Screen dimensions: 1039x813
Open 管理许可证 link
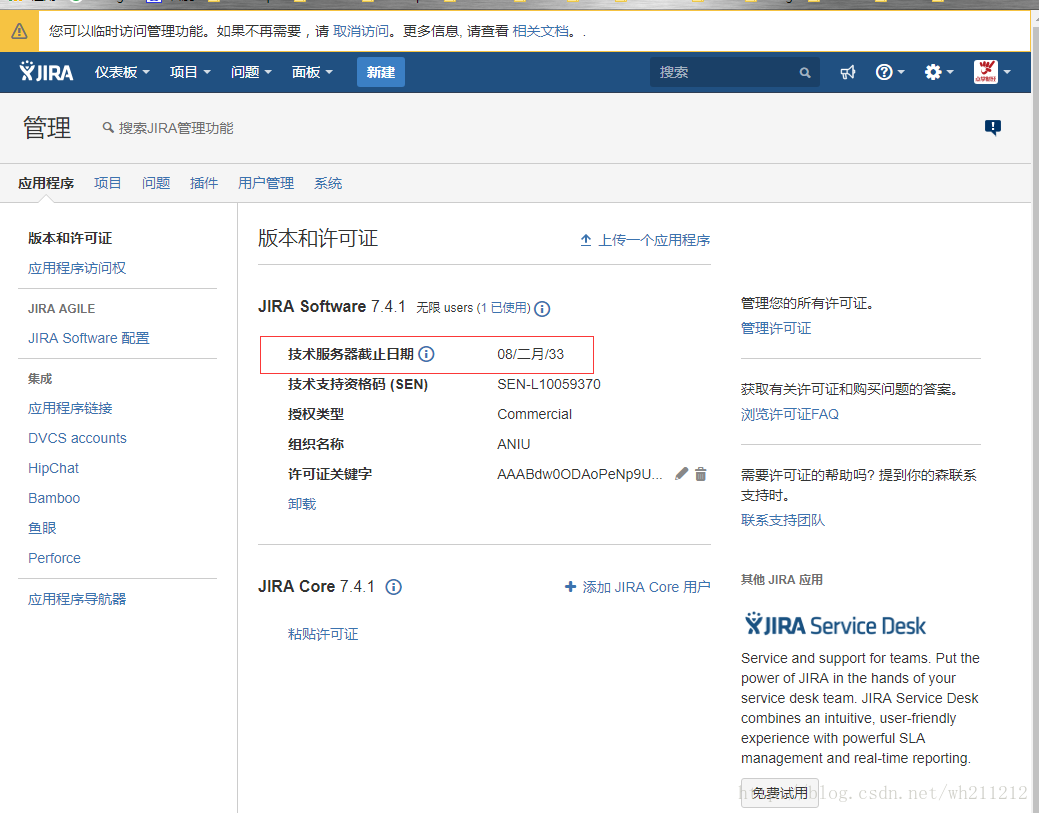[x=776, y=328]
